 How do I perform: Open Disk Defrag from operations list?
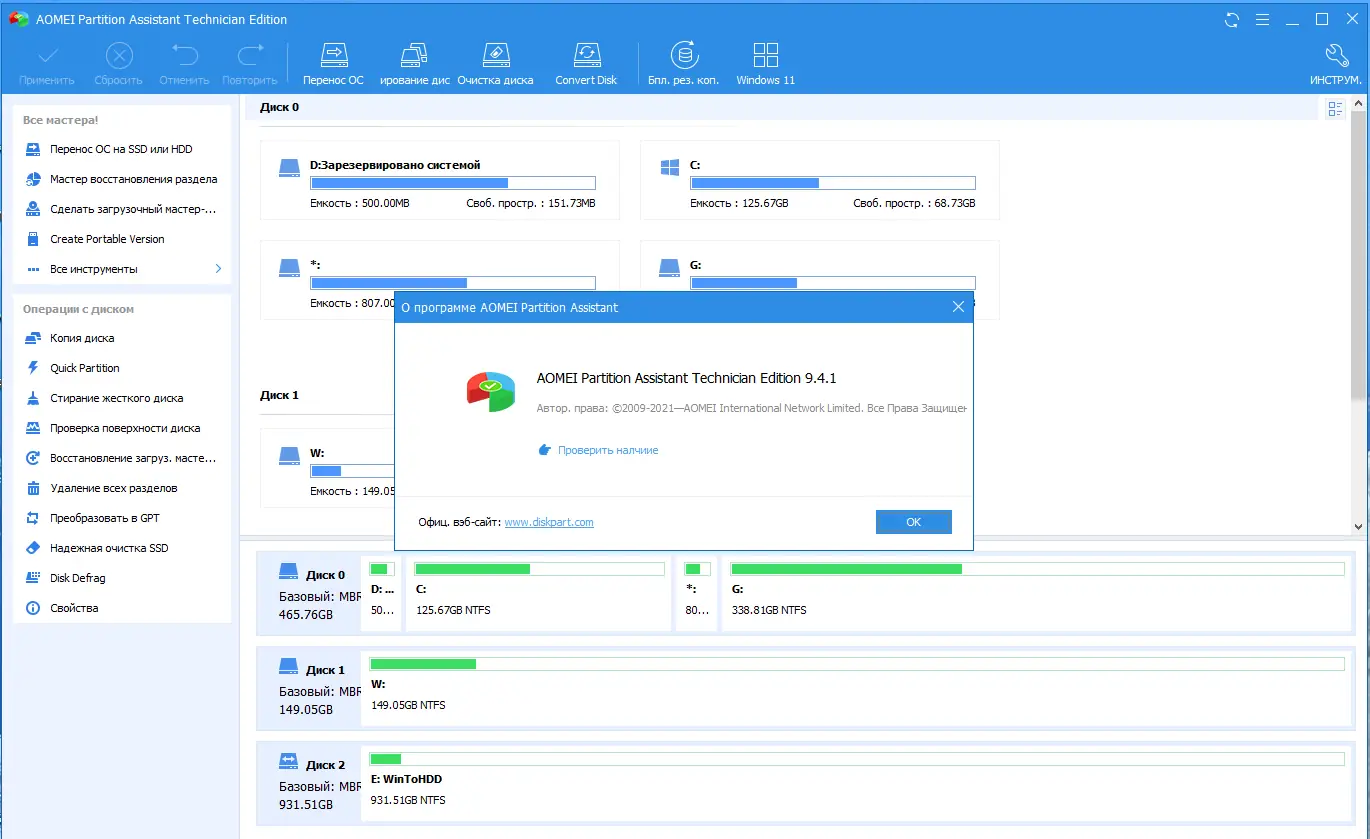pos(78,577)
